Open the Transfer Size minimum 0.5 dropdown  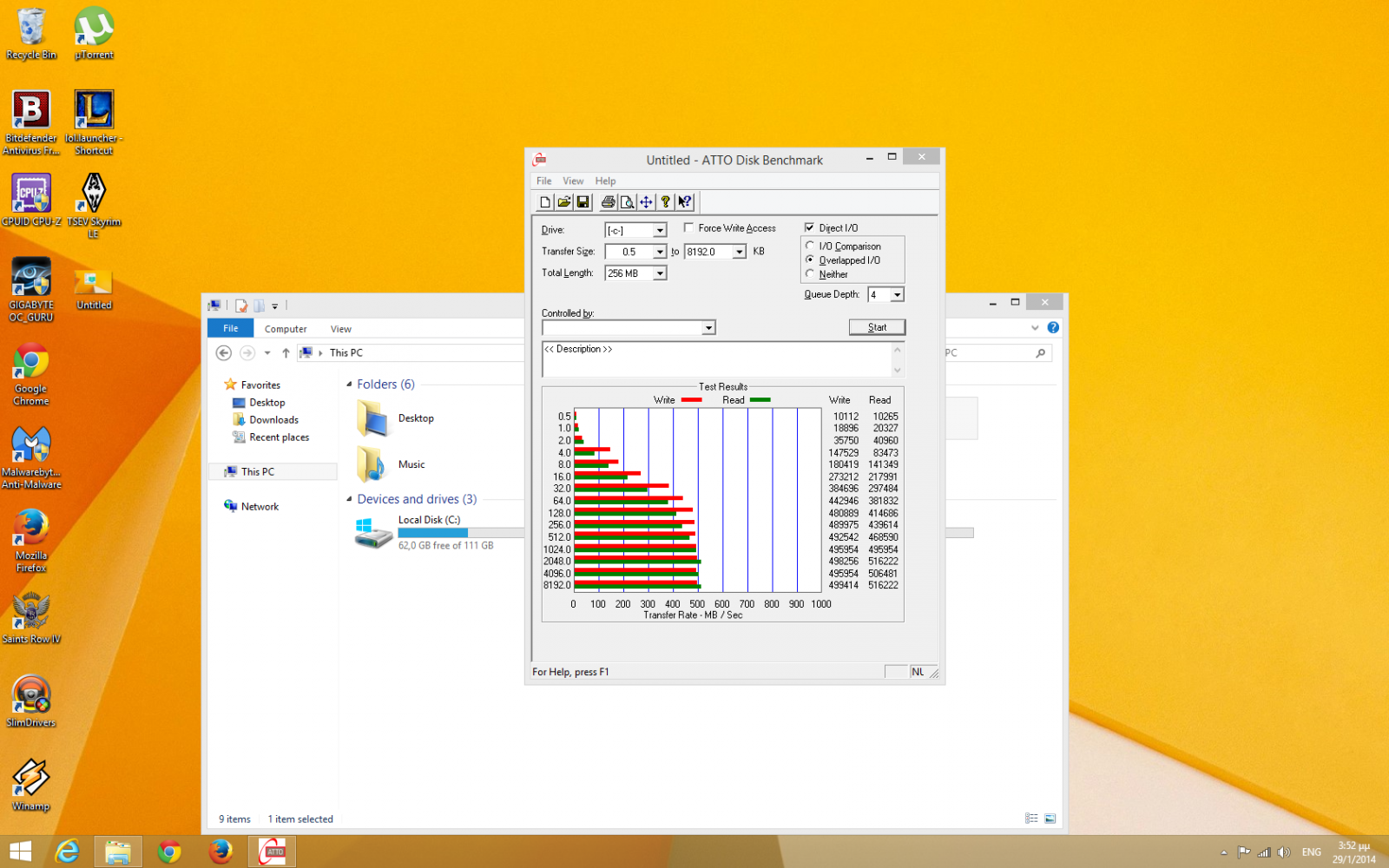tap(660, 252)
